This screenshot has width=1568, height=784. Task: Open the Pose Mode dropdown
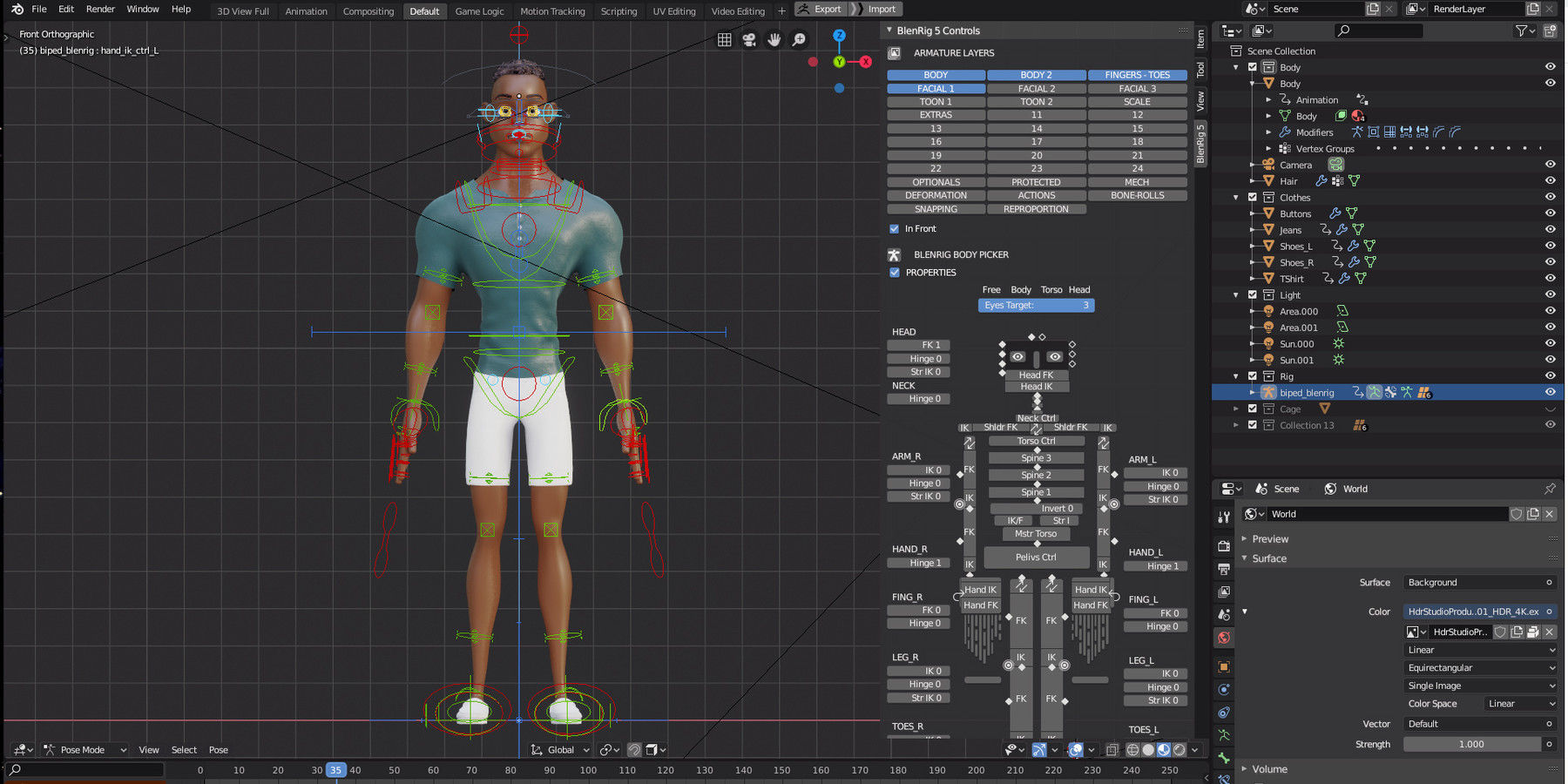tap(85, 750)
